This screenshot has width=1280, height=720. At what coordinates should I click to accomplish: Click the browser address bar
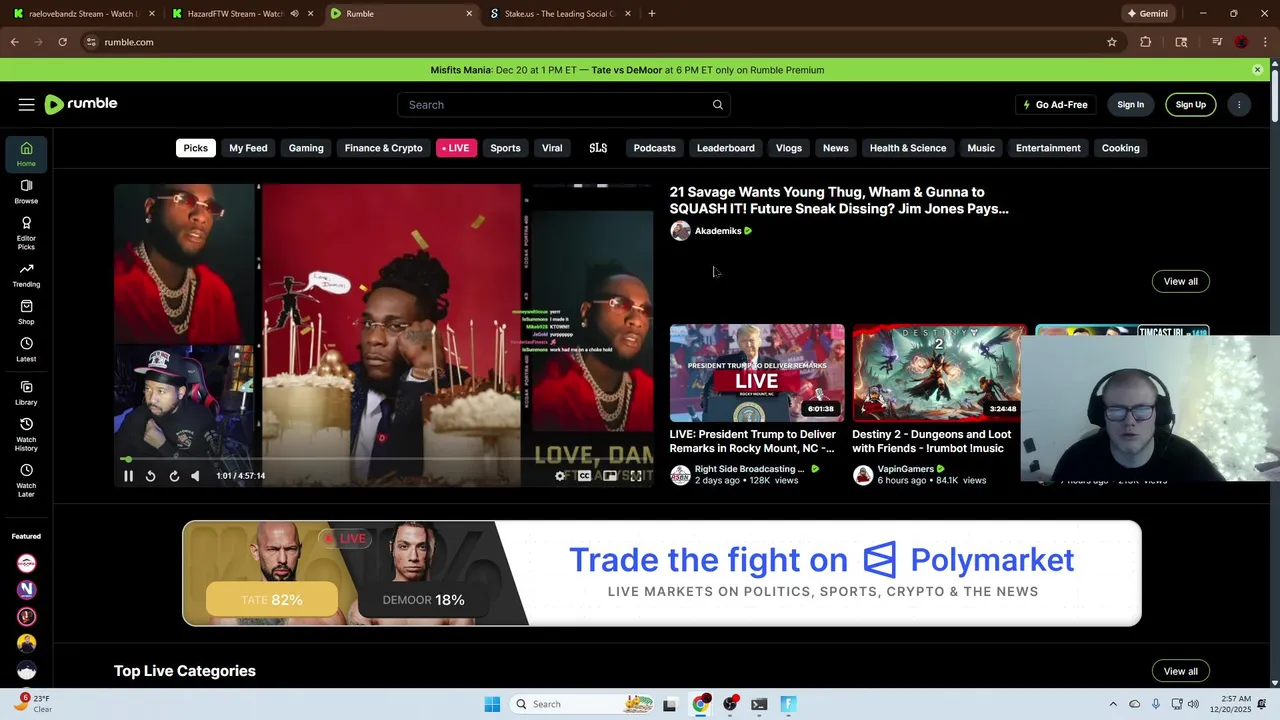point(590,42)
